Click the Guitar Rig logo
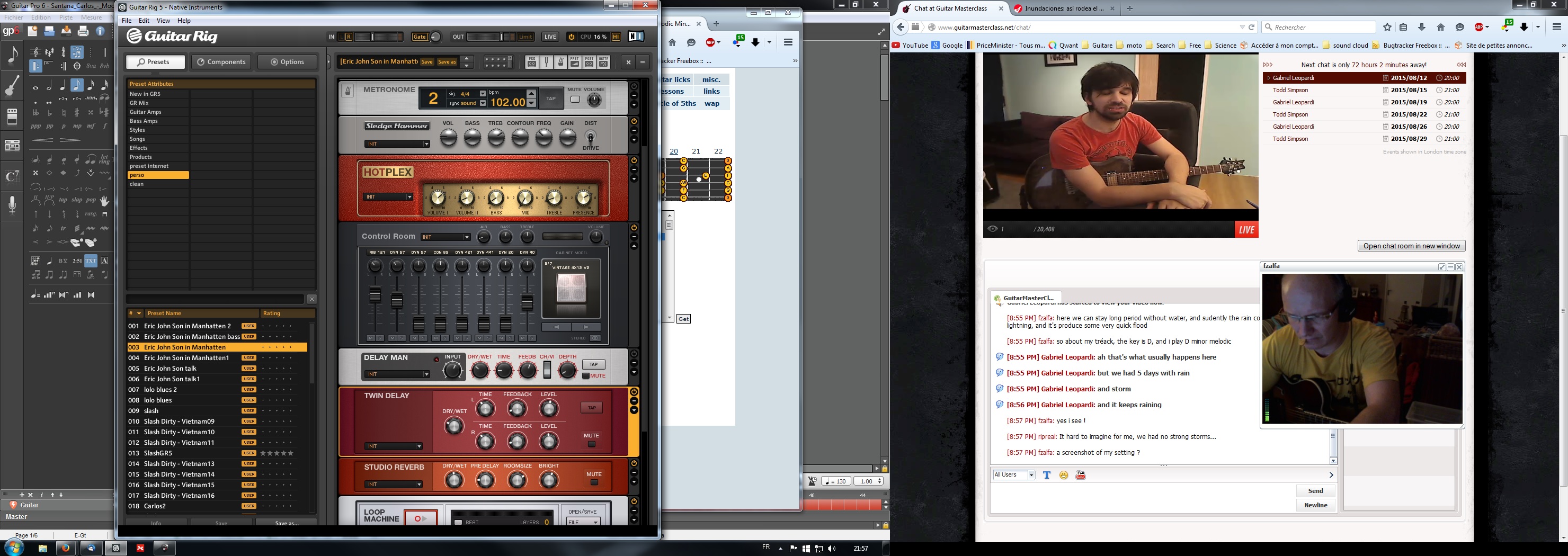 [x=172, y=37]
